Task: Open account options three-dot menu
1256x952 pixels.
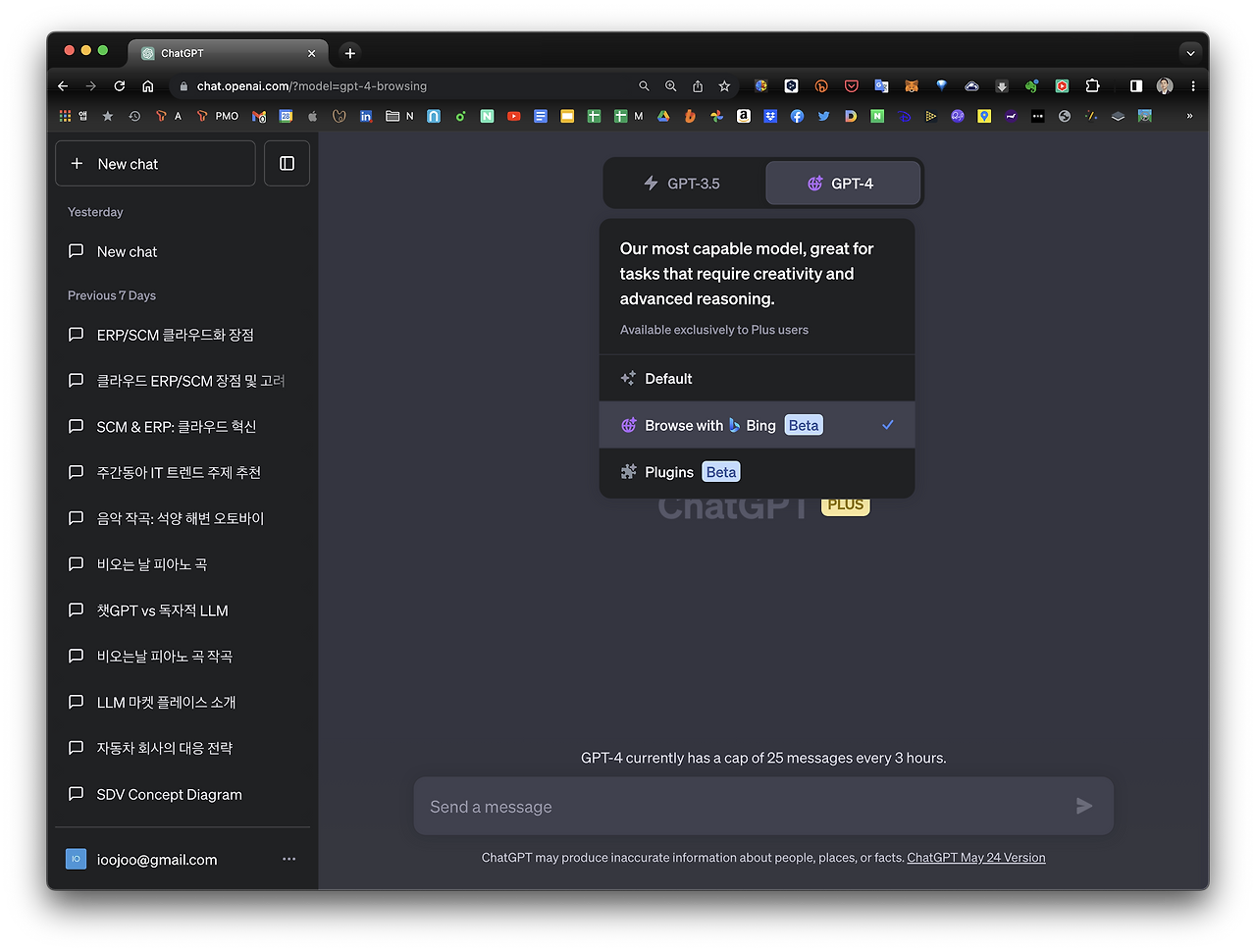Action: [x=288, y=859]
